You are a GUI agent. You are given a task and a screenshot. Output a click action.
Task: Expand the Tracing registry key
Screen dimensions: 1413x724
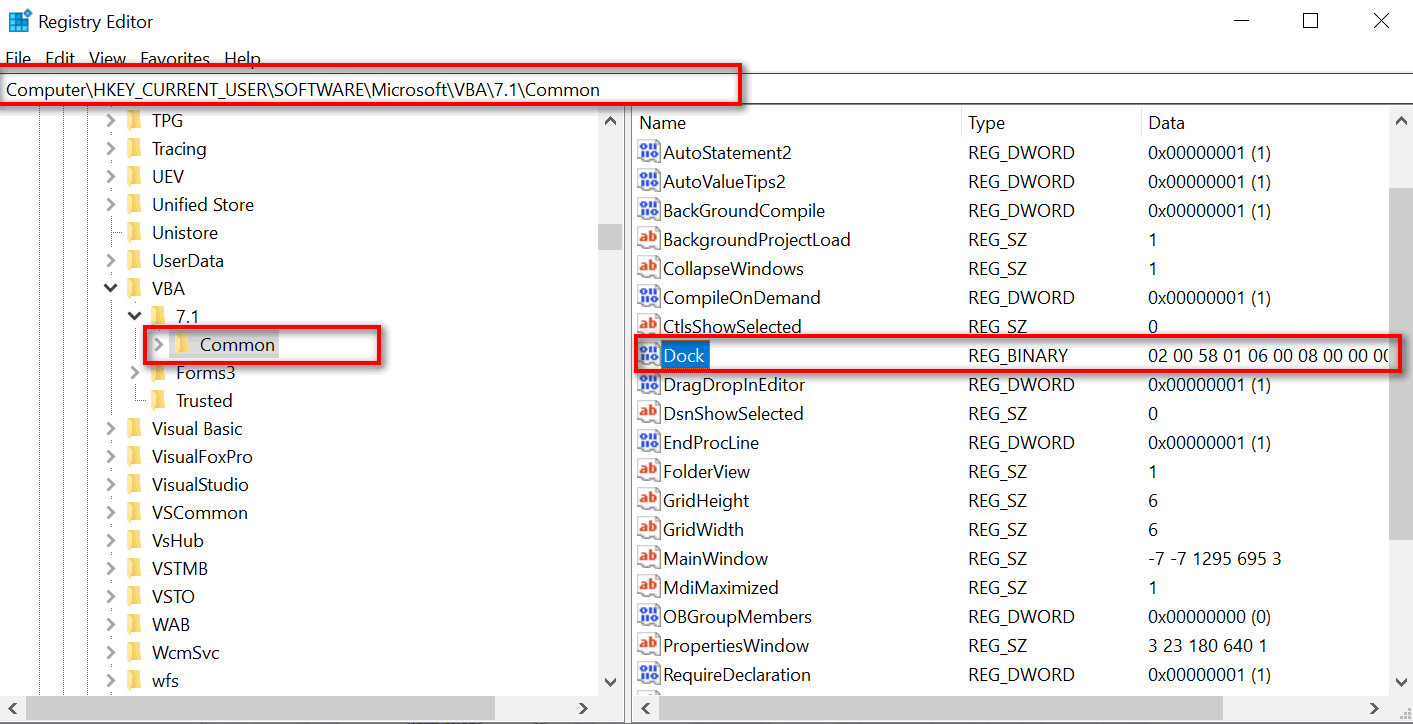coord(111,149)
